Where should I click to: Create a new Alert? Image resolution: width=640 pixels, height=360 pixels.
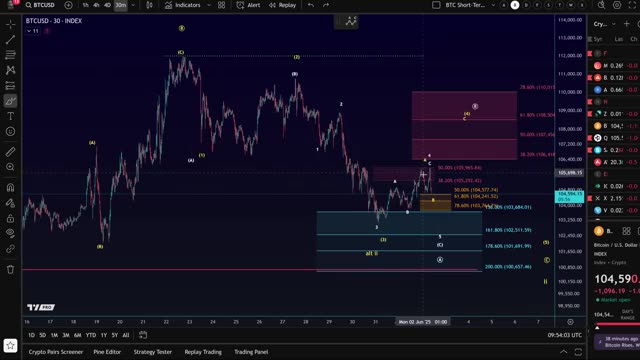pyautogui.click(x=249, y=5)
